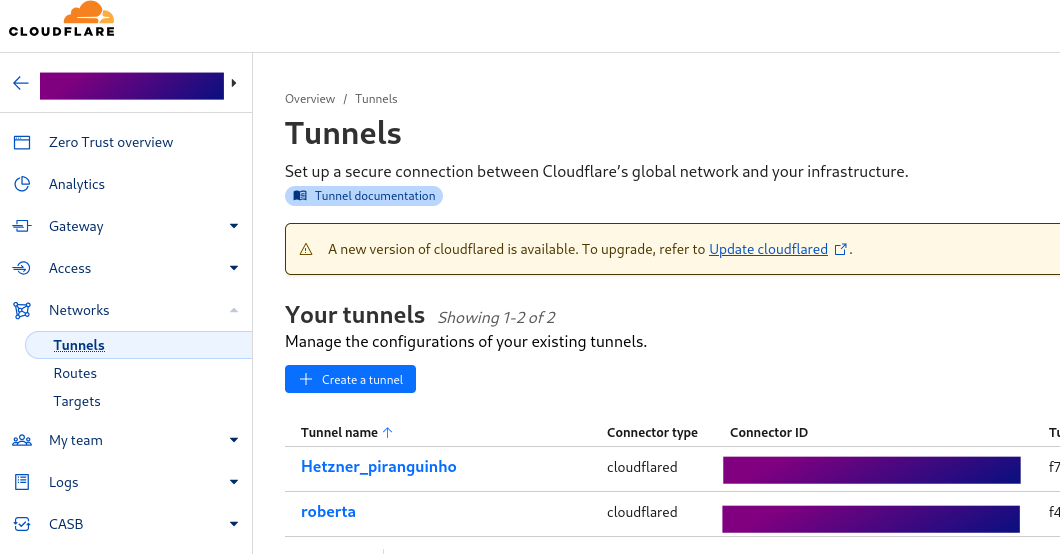Open the Analytics section
This screenshot has width=1060, height=554.
76,184
